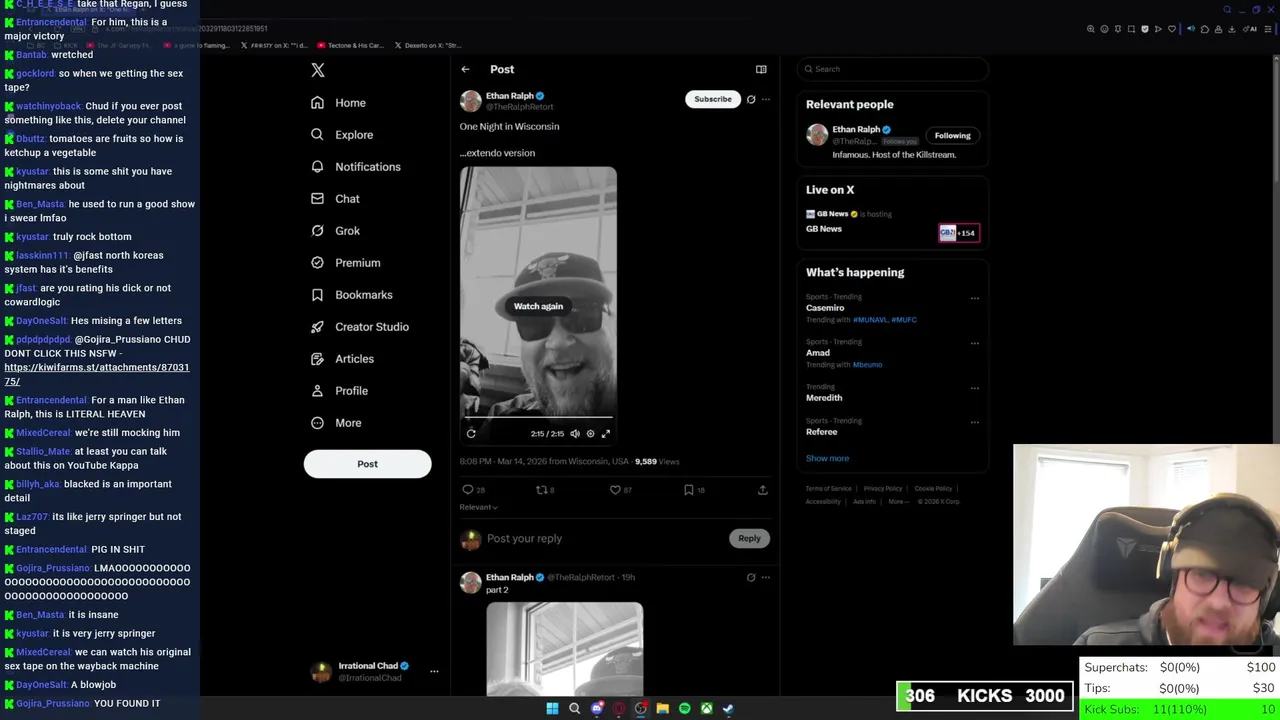Click the white Post button in sidebar
The image size is (1280, 720).
[367, 464]
